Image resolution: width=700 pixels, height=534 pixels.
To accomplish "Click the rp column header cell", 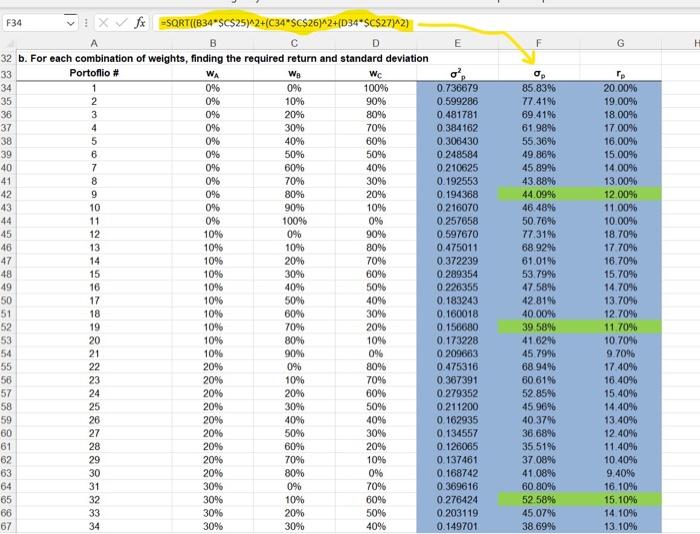I will pyautogui.click(x=621, y=73).
